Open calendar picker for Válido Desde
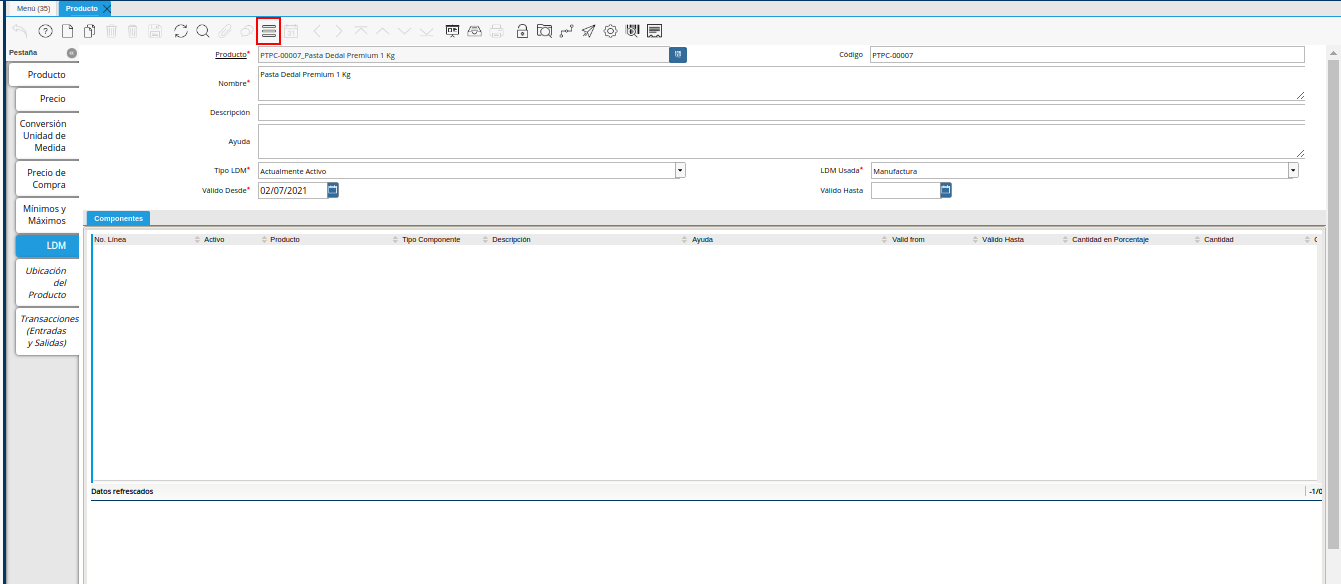 (x=334, y=189)
